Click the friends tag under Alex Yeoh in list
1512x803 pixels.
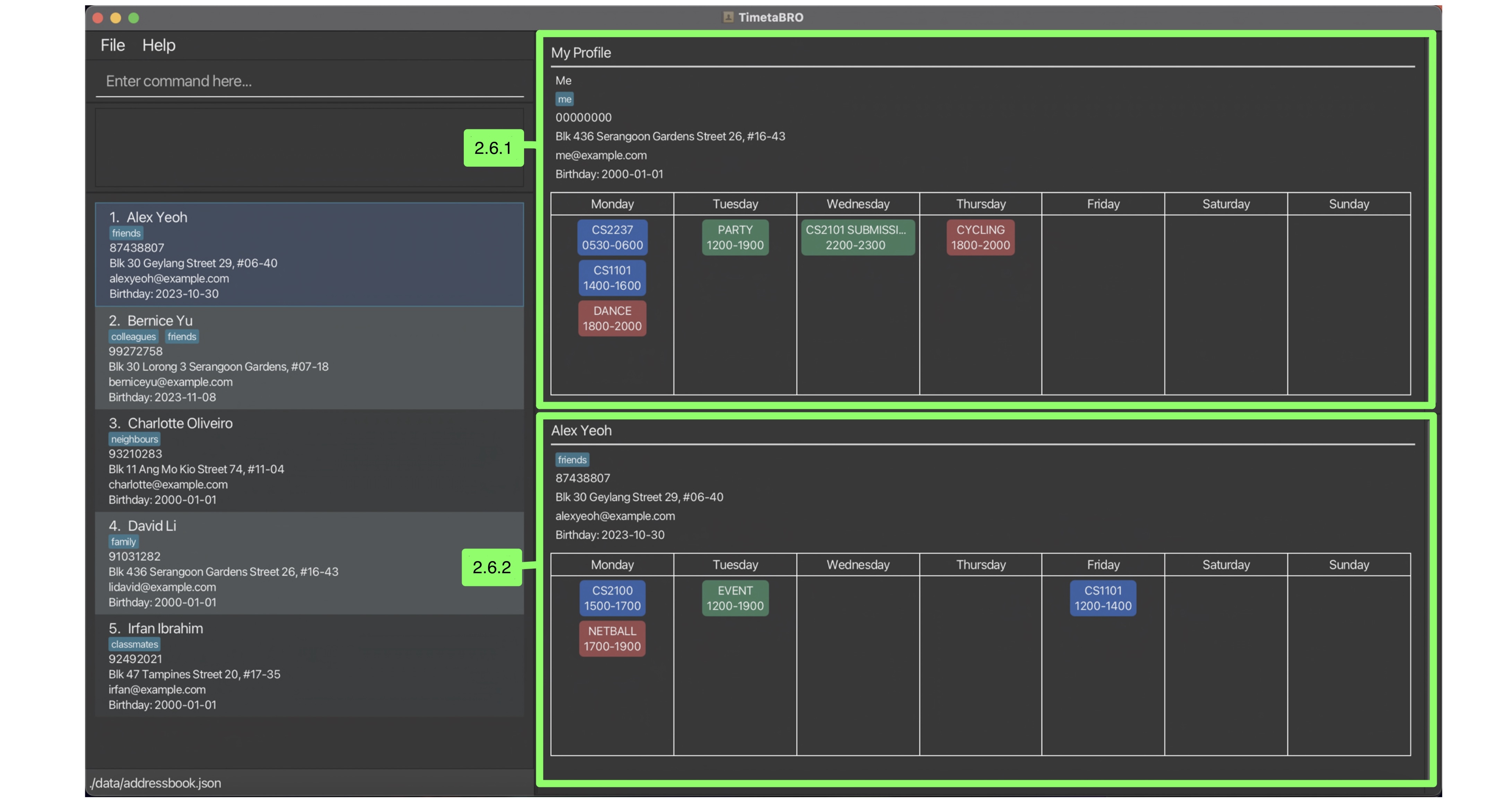tap(126, 233)
